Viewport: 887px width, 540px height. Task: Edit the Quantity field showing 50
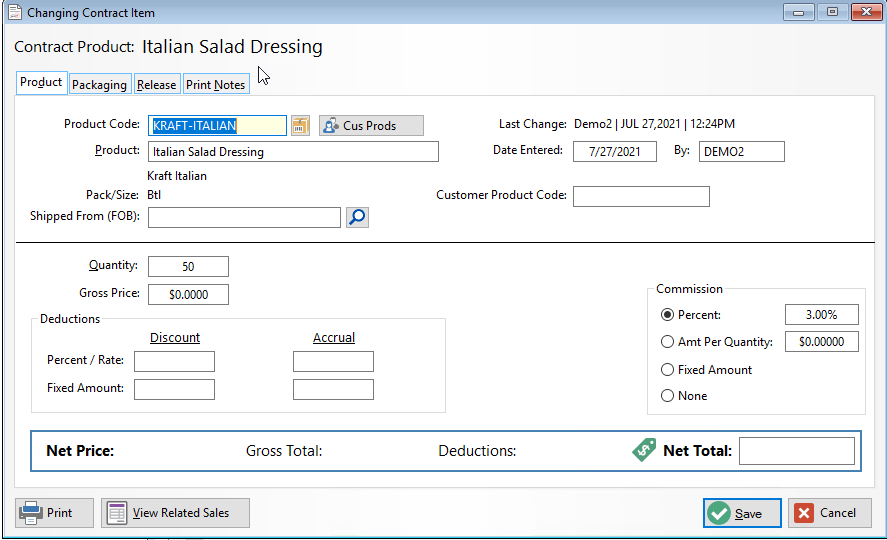188,266
